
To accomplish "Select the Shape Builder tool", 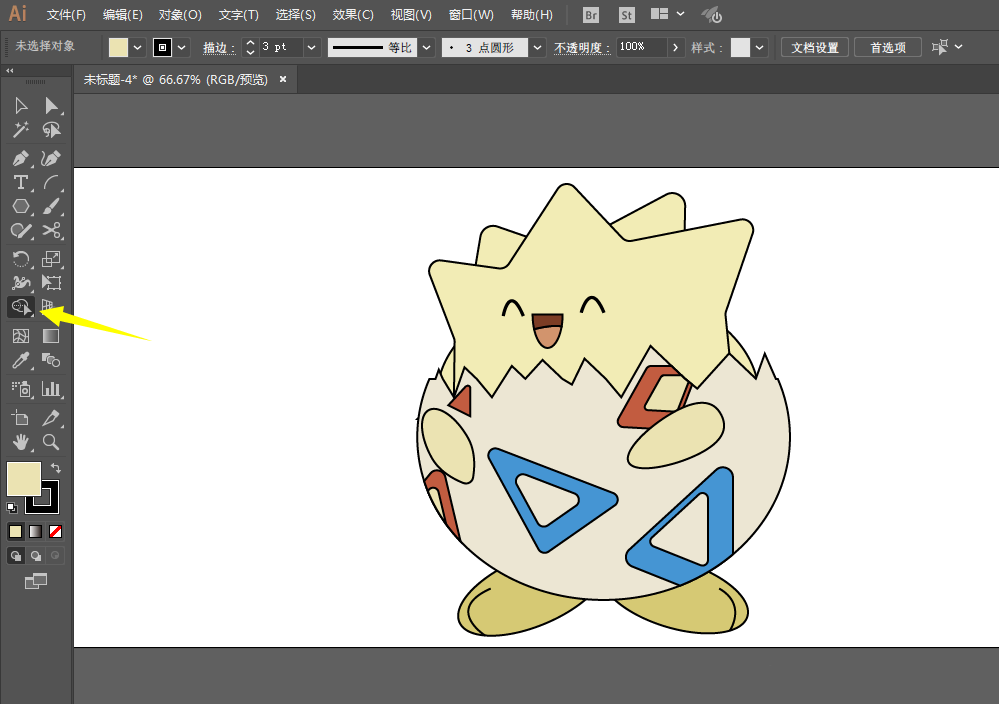I will (x=21, y=307).
